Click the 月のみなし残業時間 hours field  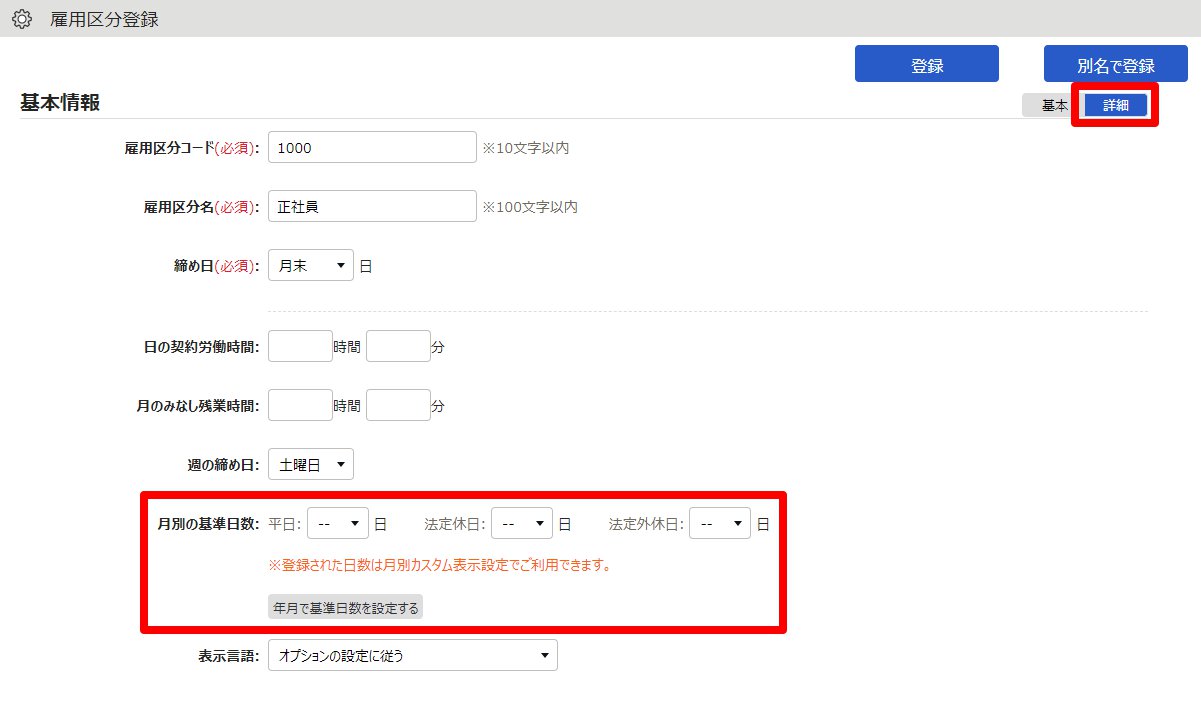(x=300, y=405)
